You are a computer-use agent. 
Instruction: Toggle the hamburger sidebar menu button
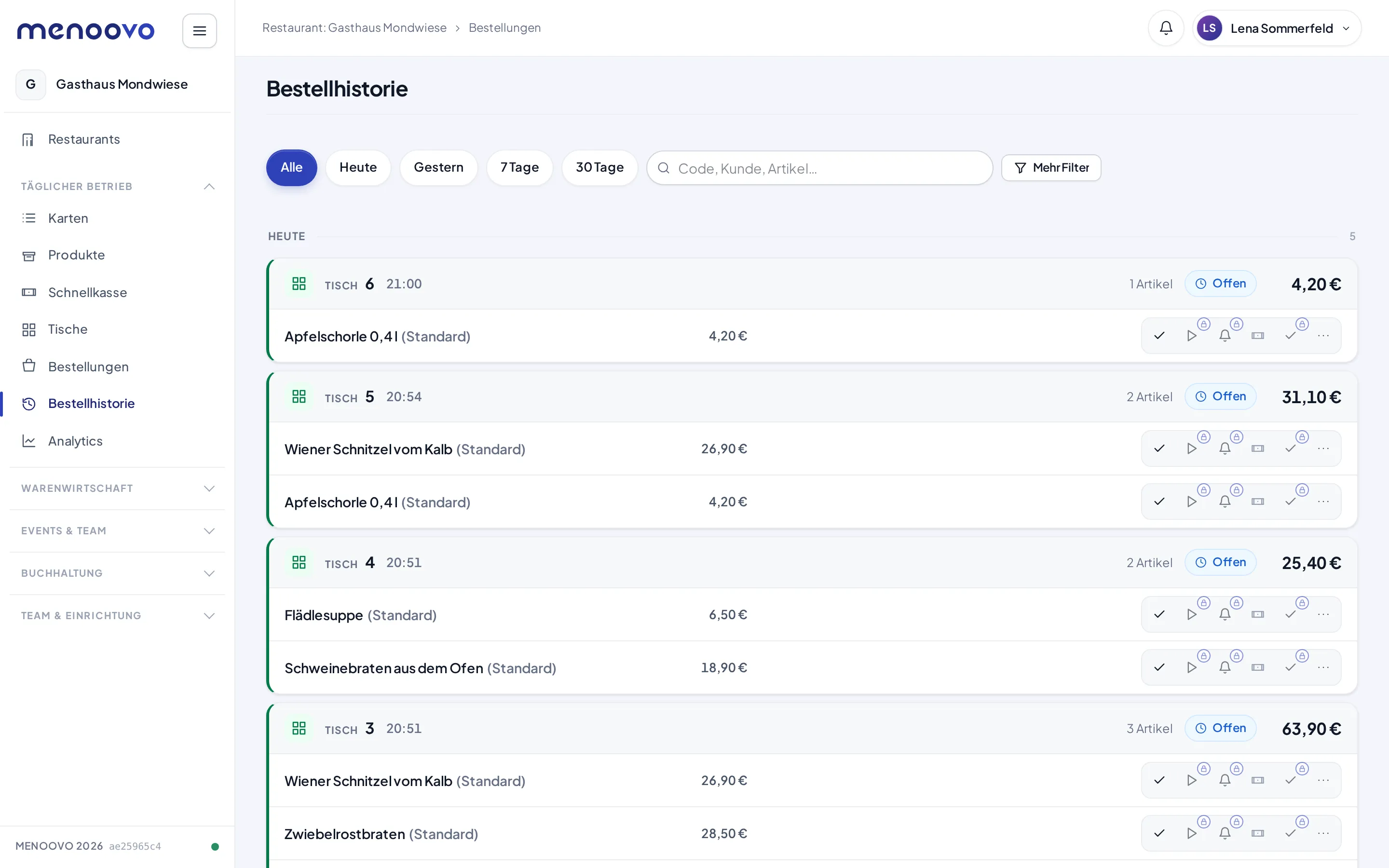click(x=199, y=30)
